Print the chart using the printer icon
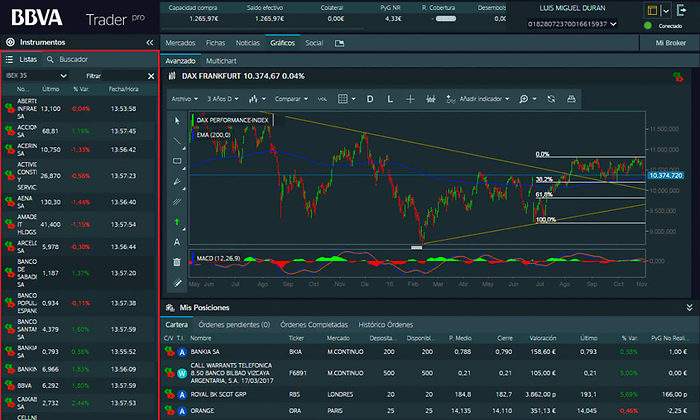This screenshot has height=420, width=700. (571, 99)
